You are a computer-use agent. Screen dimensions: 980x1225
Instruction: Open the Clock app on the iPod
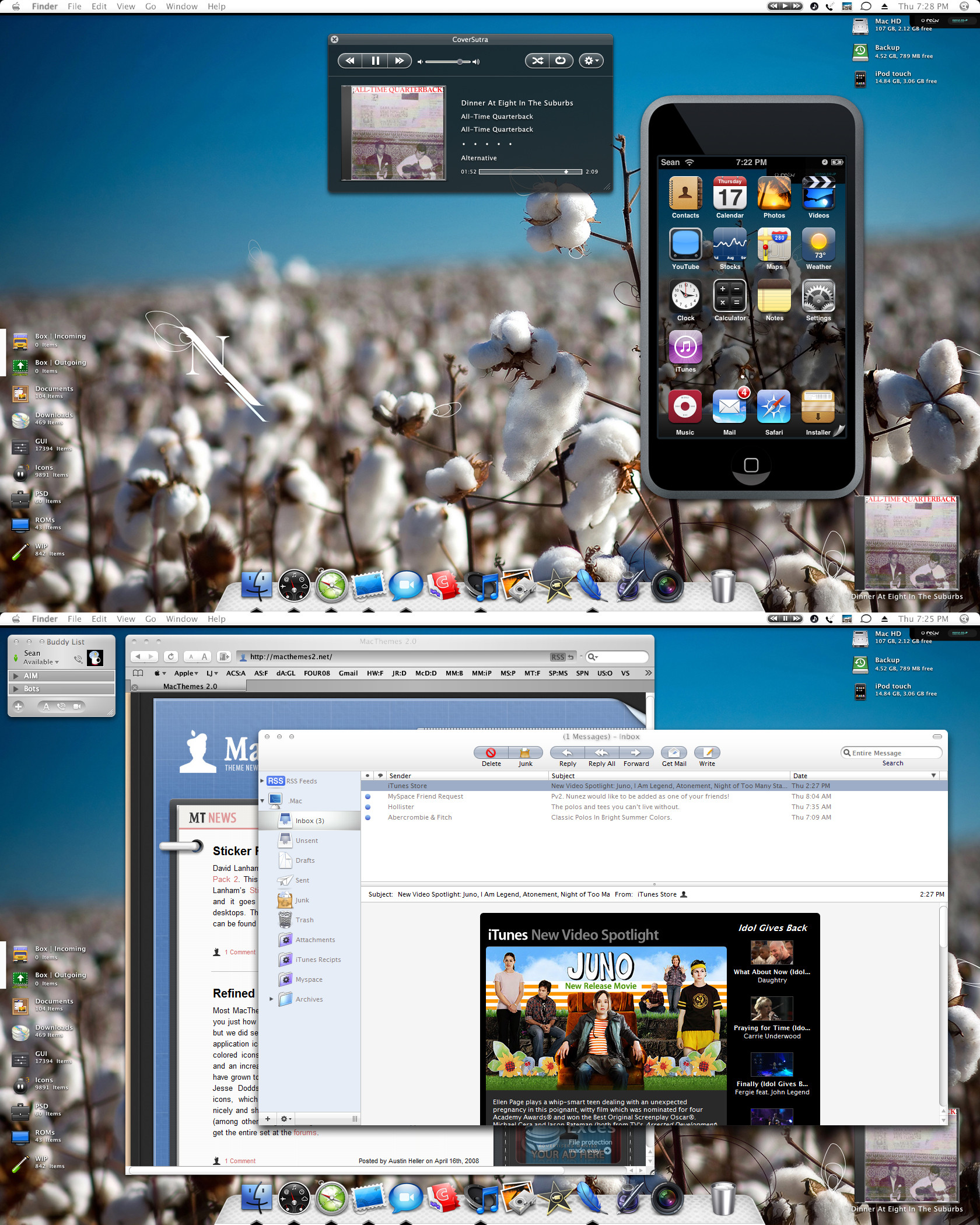click(685, 296)
